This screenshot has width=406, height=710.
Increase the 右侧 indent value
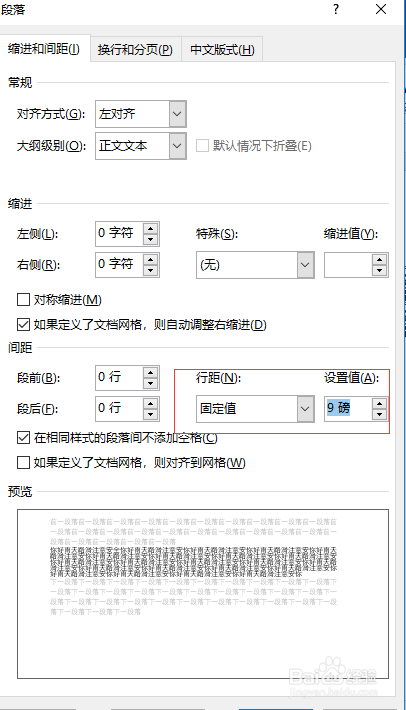(x=151, y=259)
